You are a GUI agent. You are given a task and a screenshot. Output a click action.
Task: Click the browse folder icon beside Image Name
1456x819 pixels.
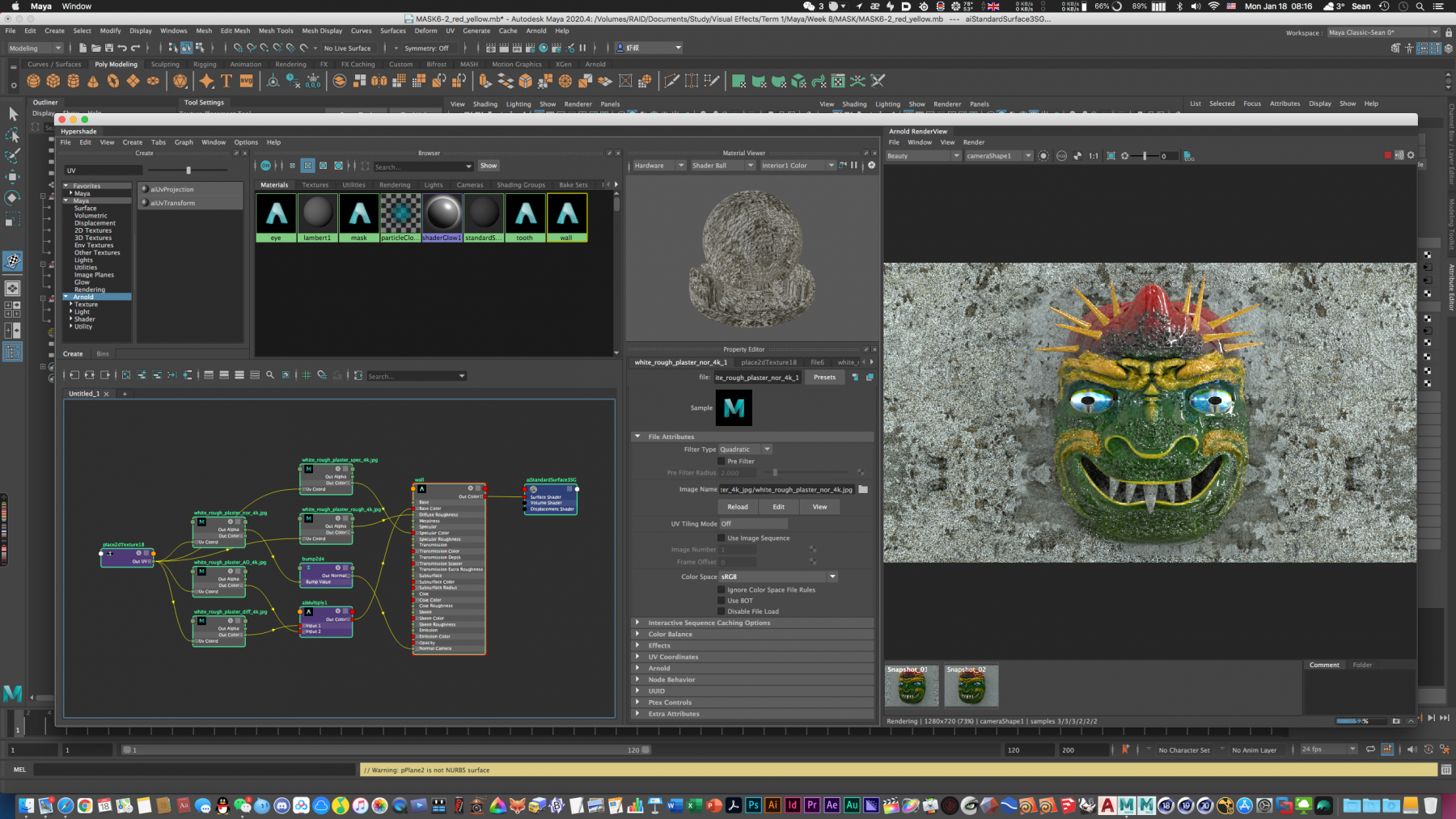[x=863, y=489]
